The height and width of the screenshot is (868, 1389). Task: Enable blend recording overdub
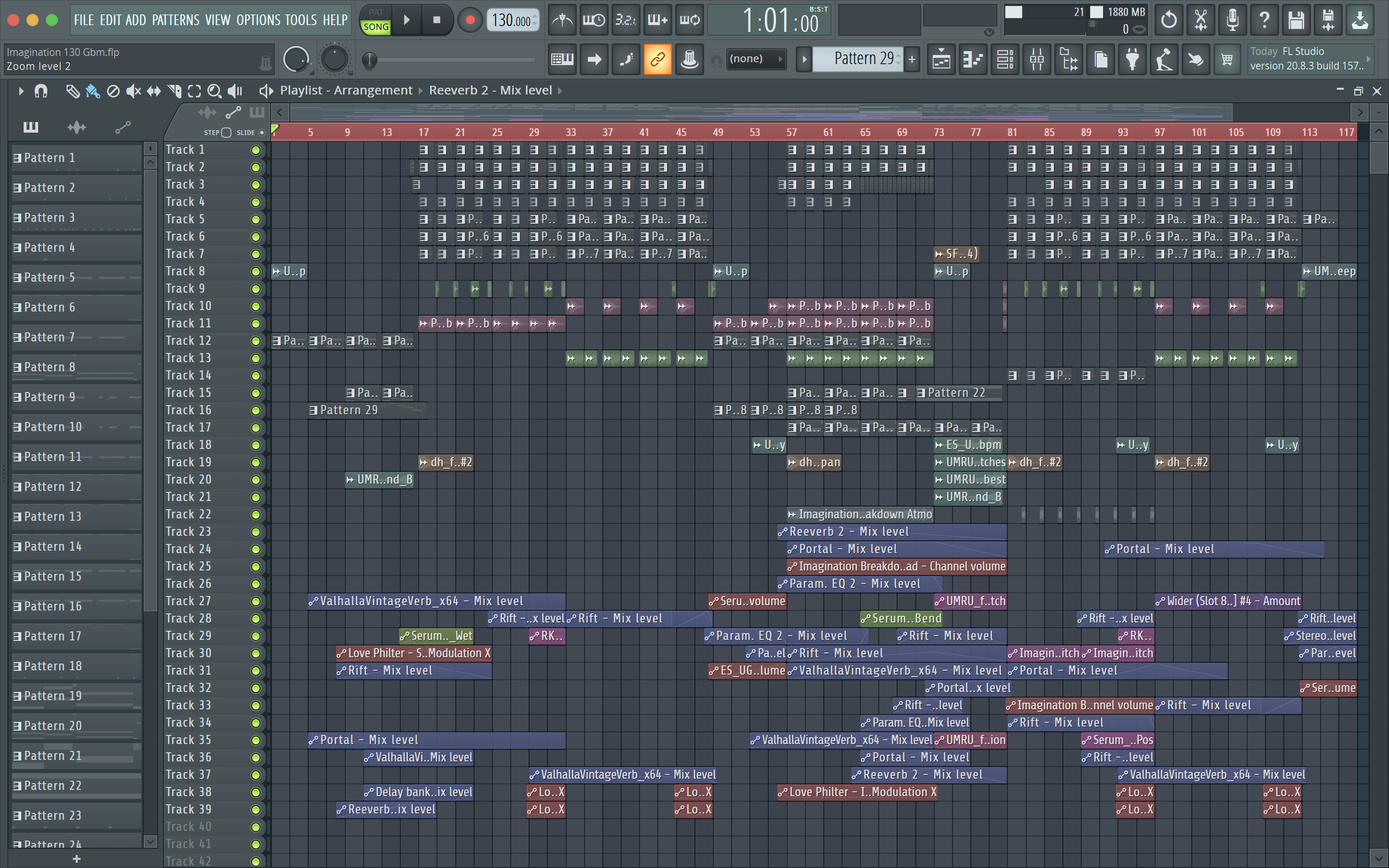pyautogui.click(x=657, y=20)
